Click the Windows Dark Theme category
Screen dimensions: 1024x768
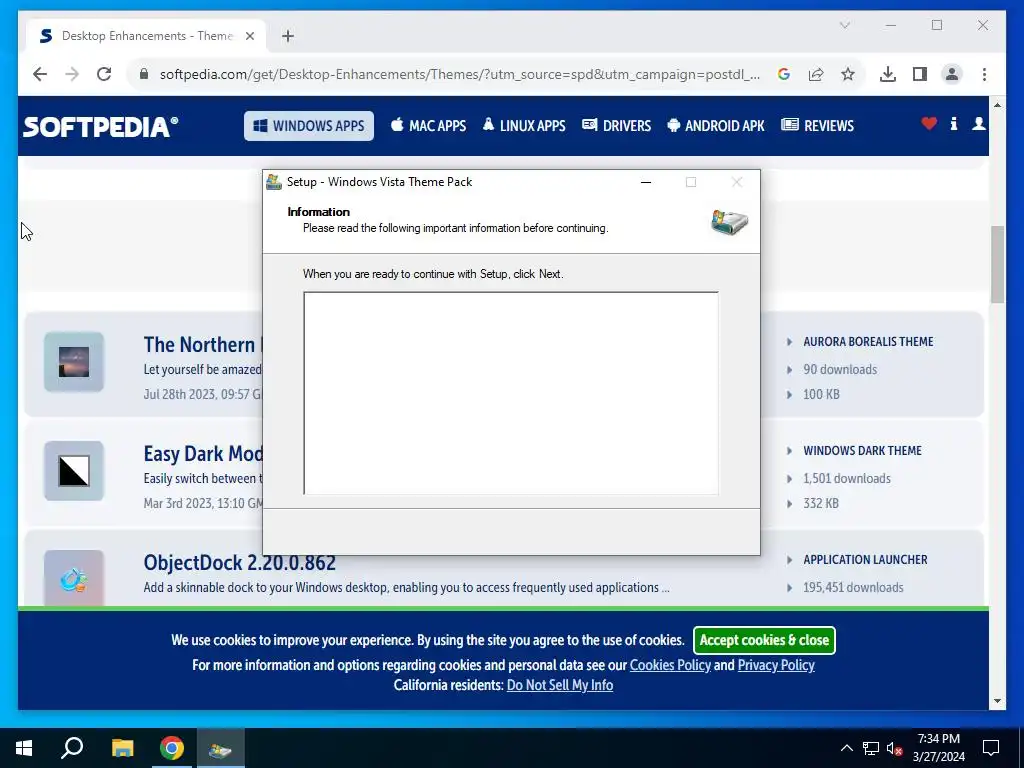pyautogui.click(x=862, y=451)
